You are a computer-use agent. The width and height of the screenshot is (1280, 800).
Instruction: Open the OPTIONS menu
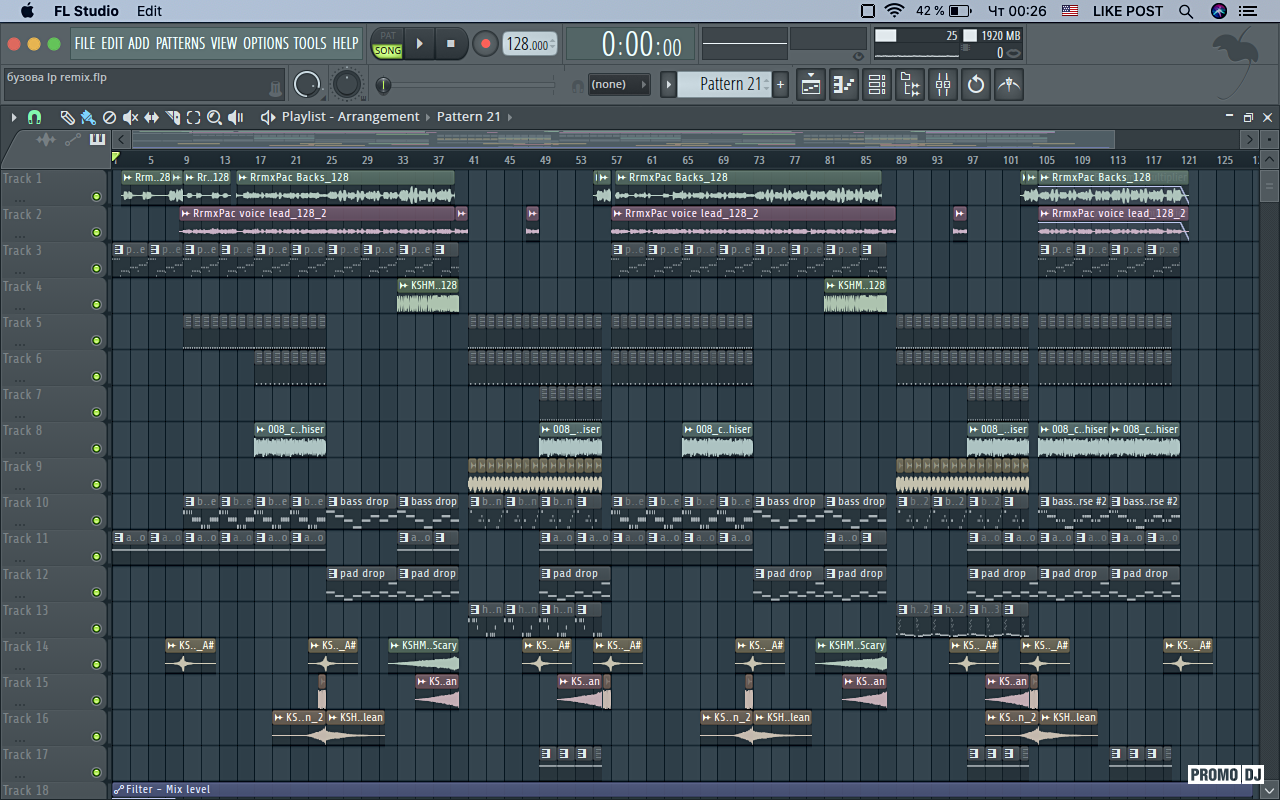click(265, 43)
